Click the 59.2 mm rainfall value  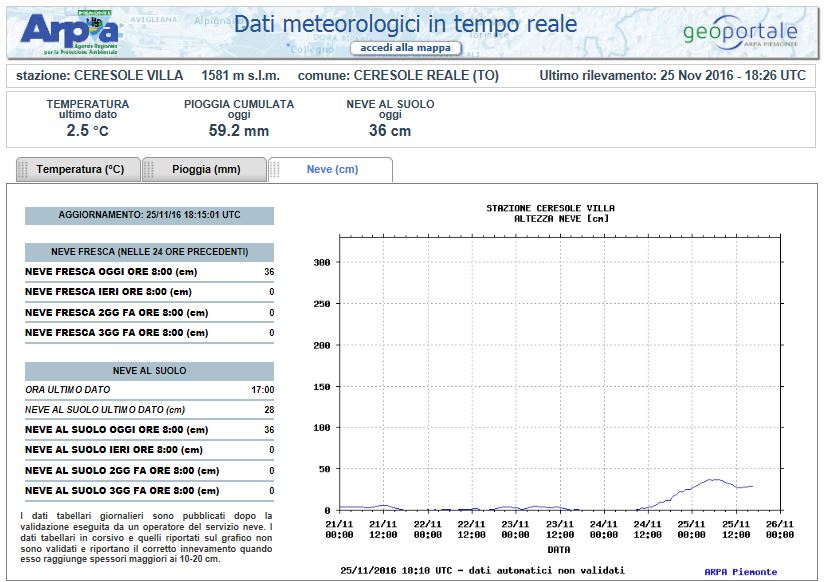coord(239,130)
